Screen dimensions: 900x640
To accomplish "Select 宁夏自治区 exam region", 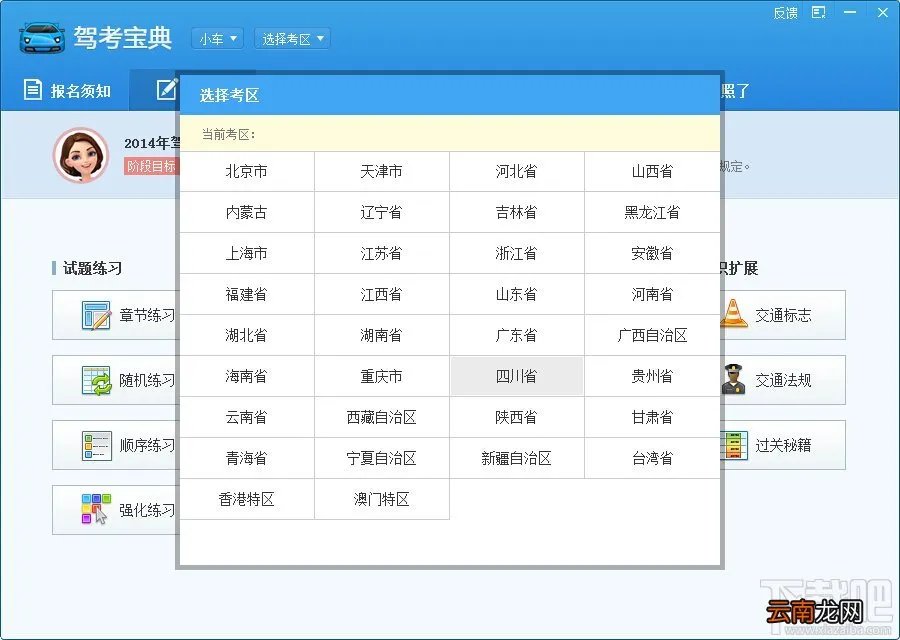I will coord(382,458).
